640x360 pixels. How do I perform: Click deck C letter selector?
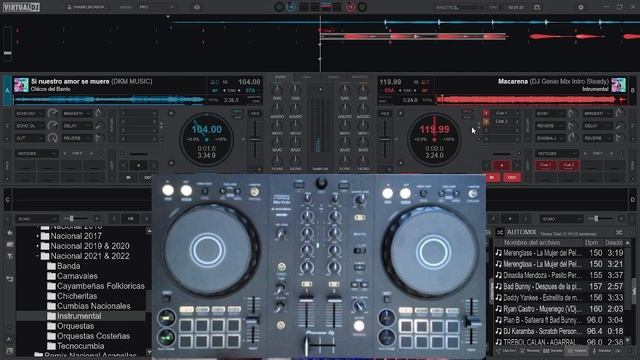(7, 200)
